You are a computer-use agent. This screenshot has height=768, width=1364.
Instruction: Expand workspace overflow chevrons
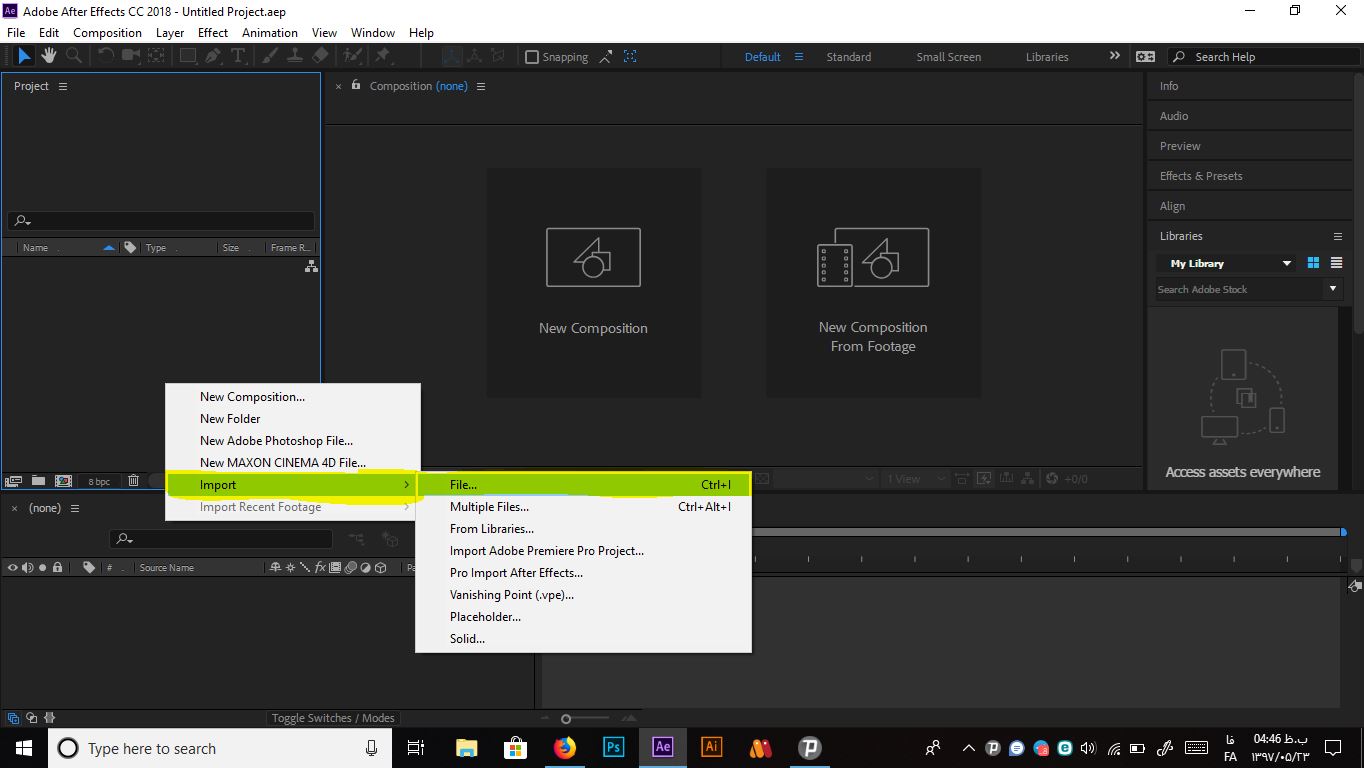point(1115,56)
